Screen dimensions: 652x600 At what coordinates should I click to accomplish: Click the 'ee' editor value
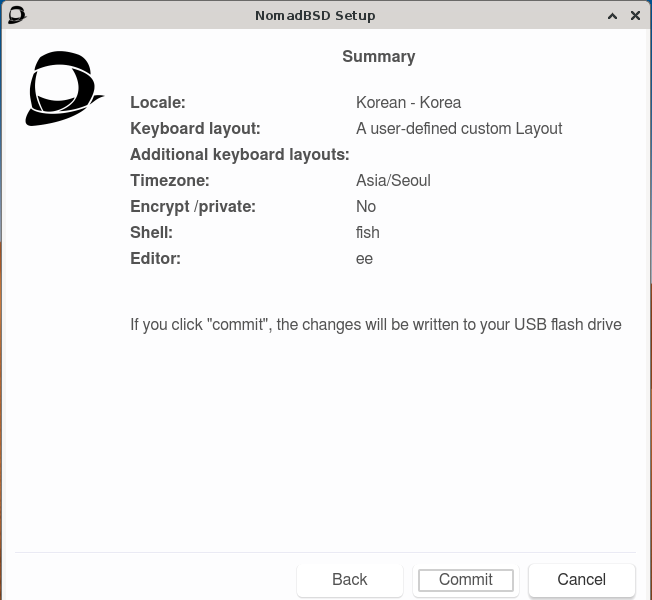[x=364, y=259]
